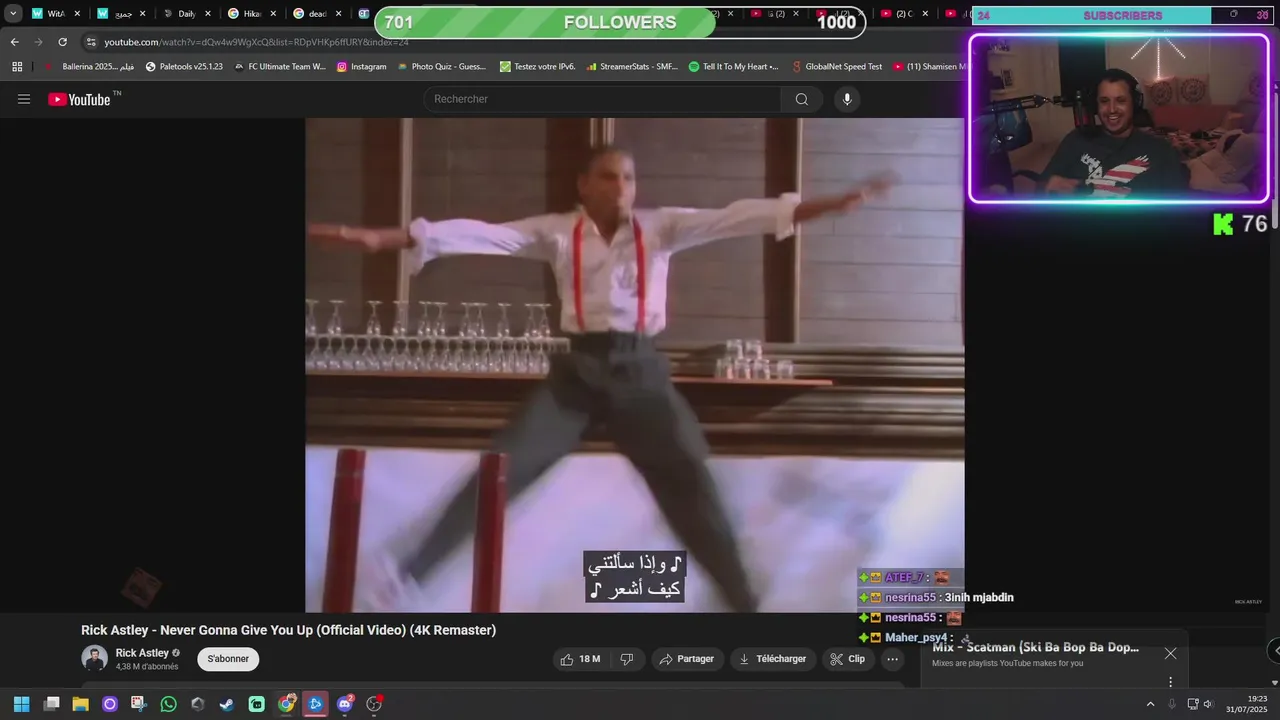Click the video player area
This screenshot has width=1280, height=720.
click(x=635, y=365)
